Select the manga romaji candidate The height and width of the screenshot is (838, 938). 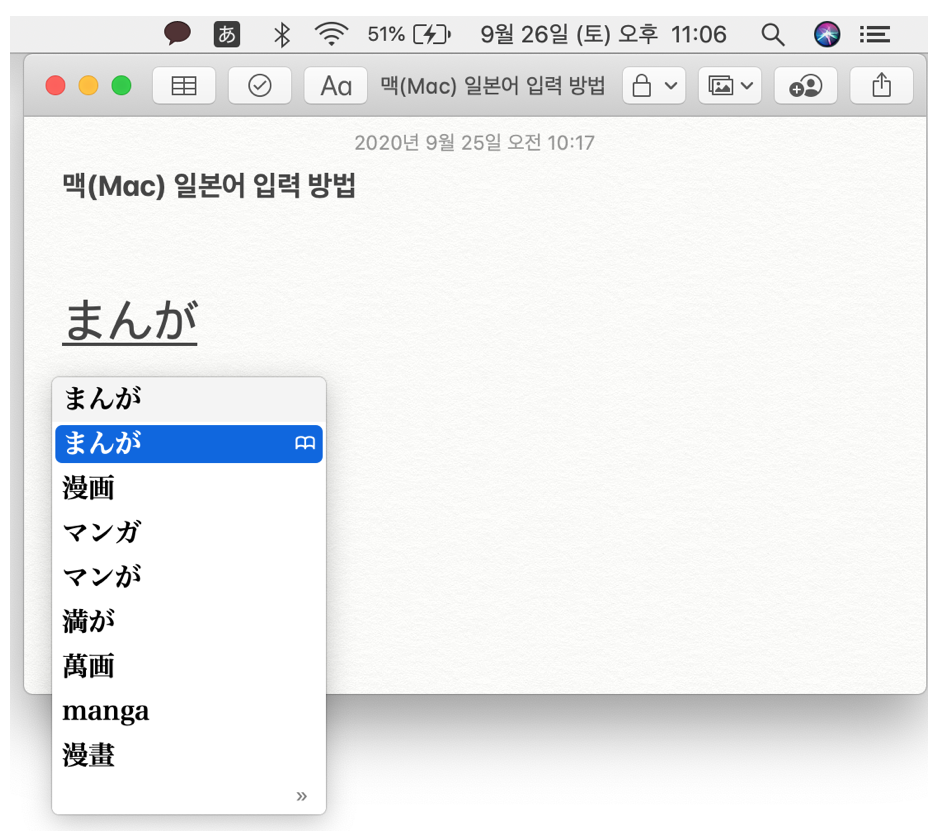click(x=189, y=711)
